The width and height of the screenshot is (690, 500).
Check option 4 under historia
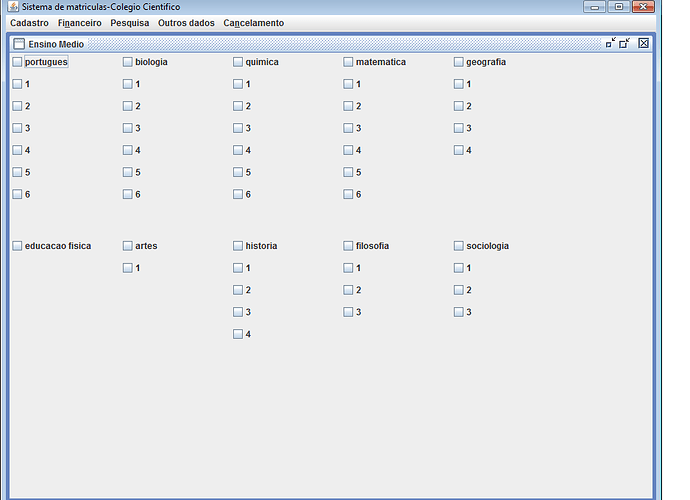pyautogui.click(x=242, y=334)
